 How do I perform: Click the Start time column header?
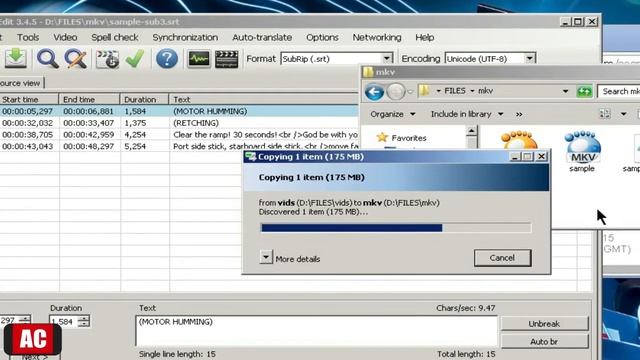coord(29,99)
